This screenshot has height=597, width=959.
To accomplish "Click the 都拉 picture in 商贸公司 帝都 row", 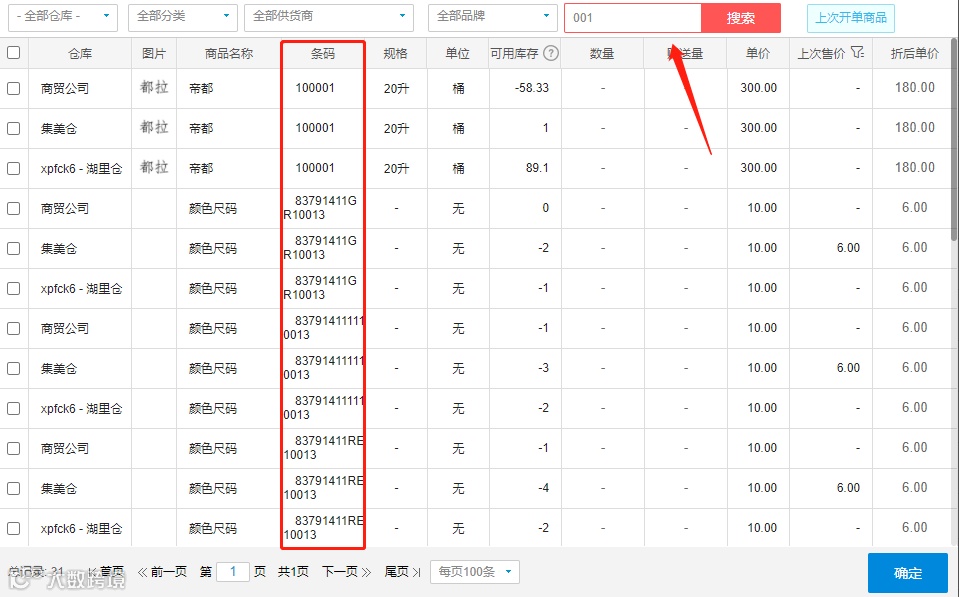I will click(154, 87).
